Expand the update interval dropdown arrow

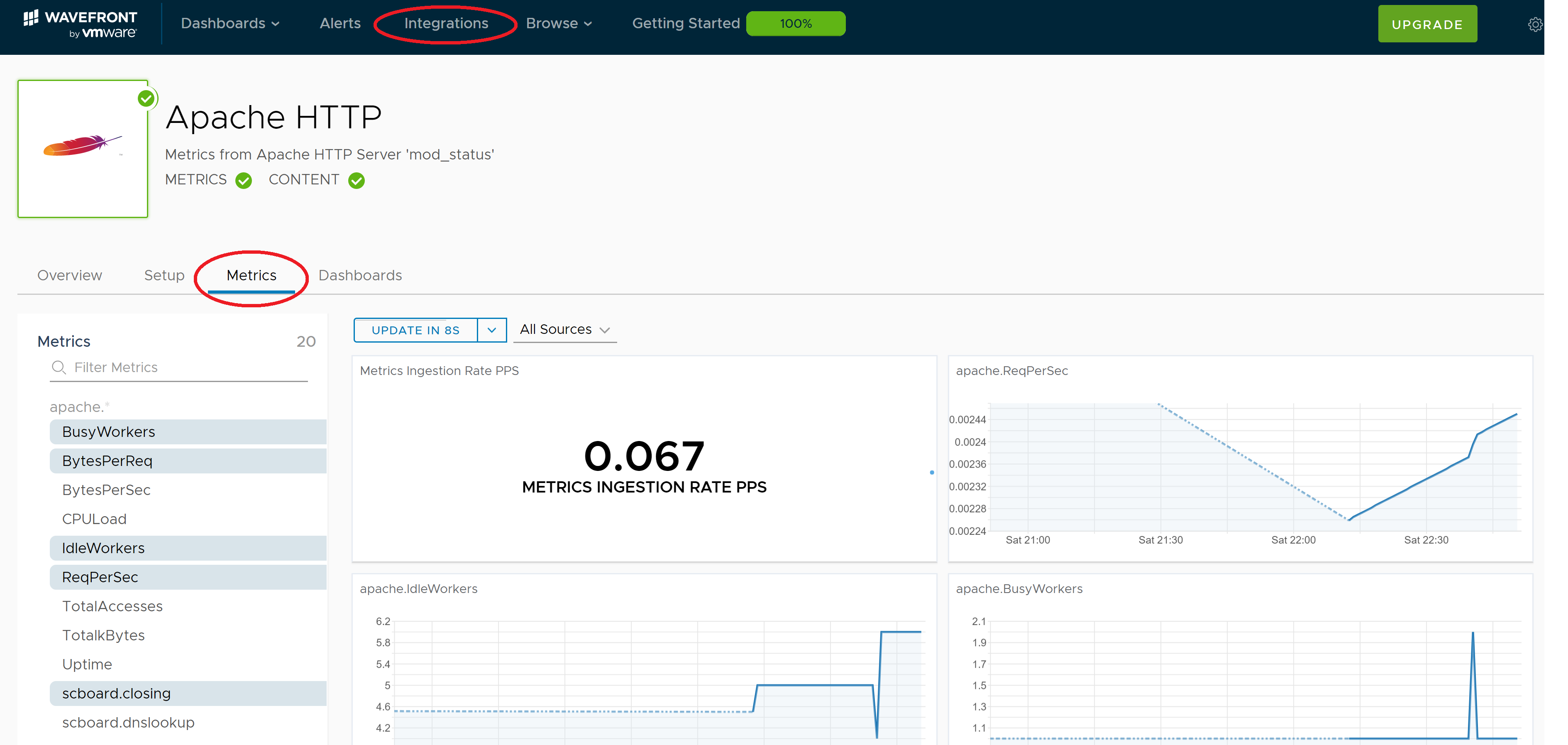point(492,330)
